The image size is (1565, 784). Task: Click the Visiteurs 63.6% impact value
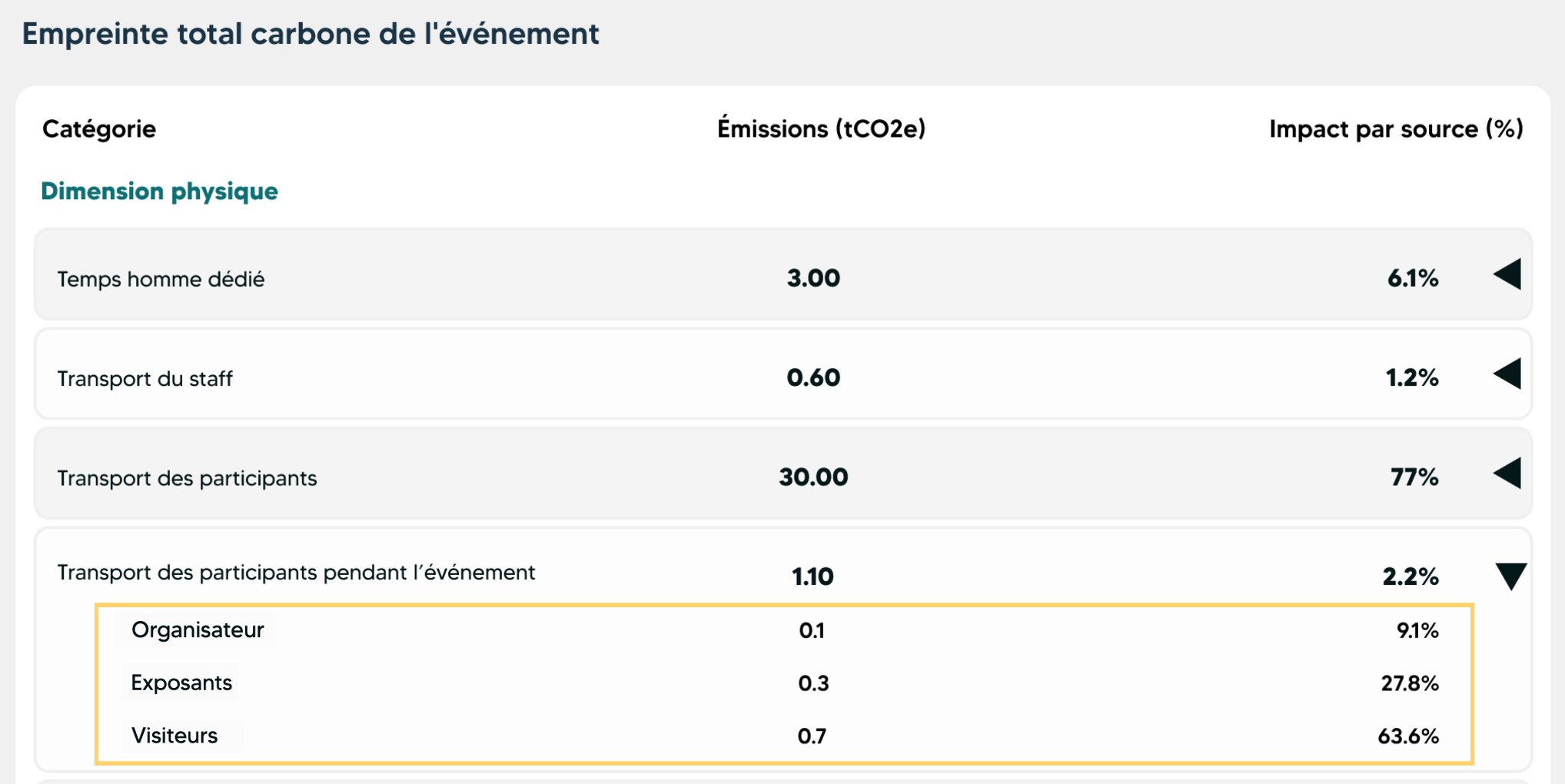1407,736
